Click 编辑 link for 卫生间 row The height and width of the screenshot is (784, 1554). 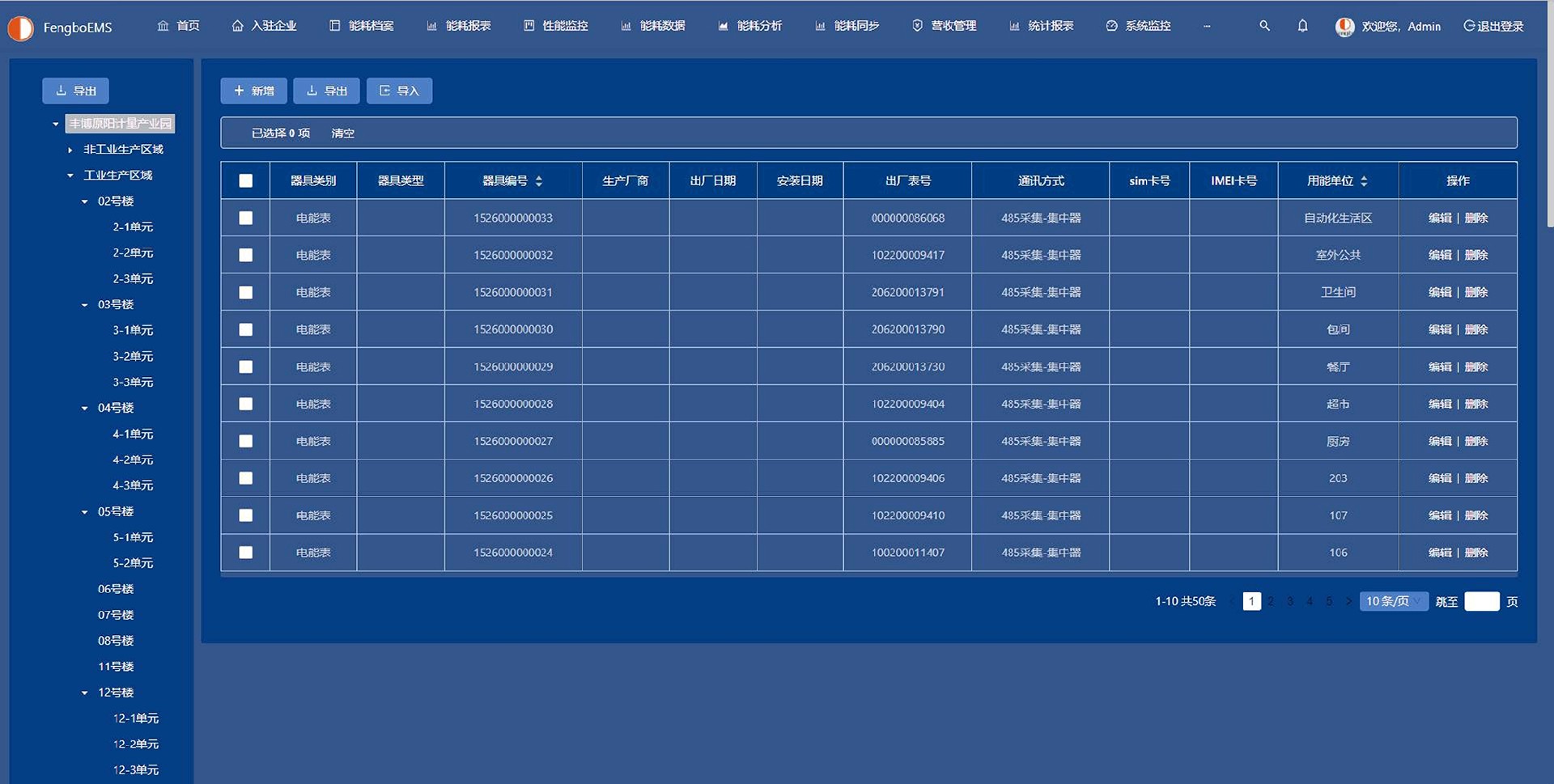pyautogui.click(x=1439, y=292)
